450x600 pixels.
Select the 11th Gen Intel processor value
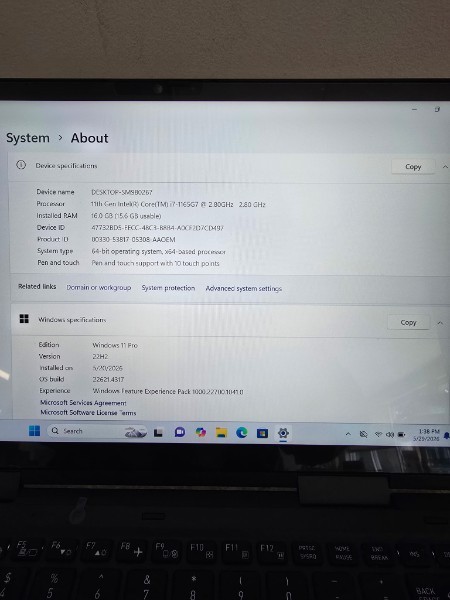[178, 204]
